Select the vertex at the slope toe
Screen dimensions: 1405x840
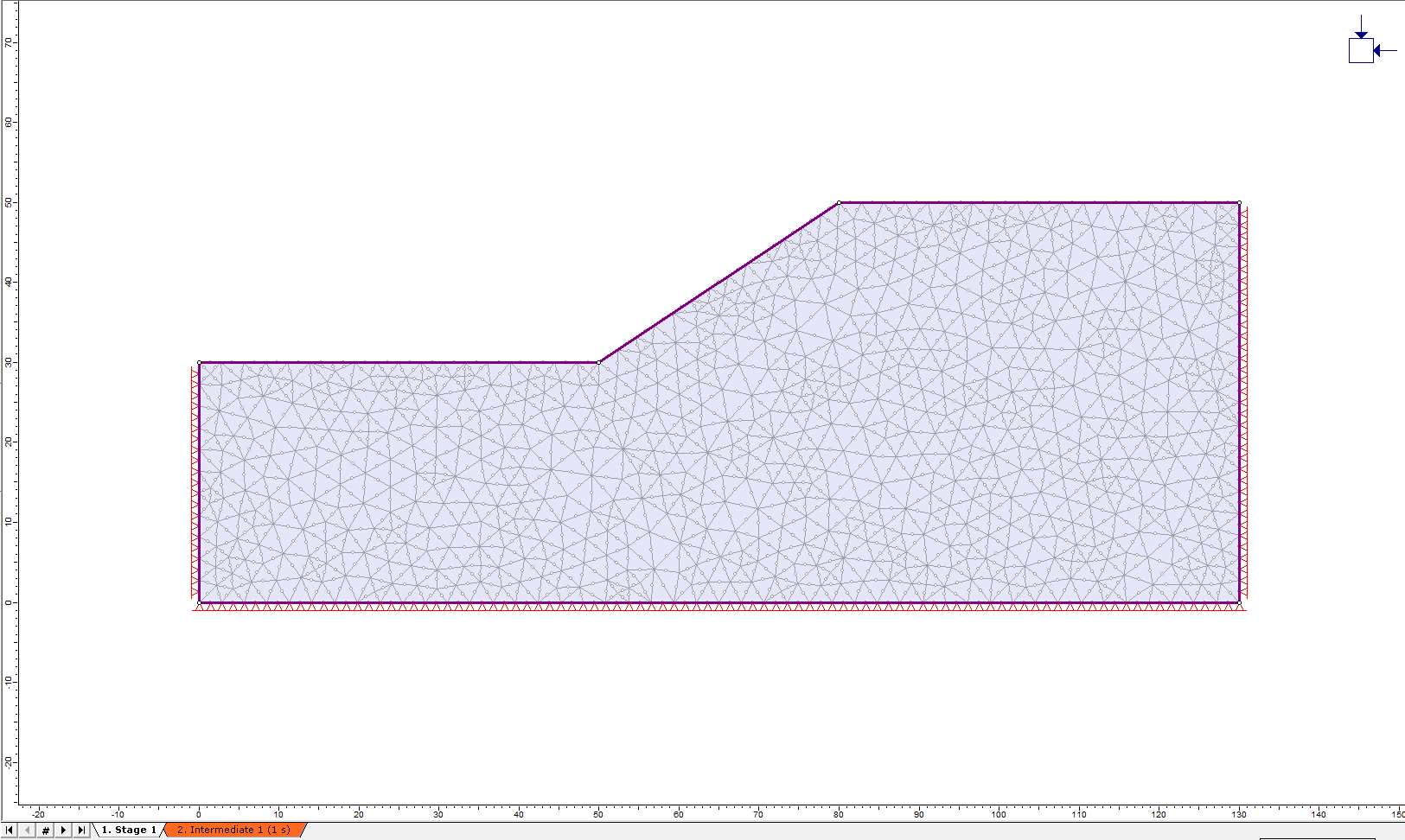point(597,361)
